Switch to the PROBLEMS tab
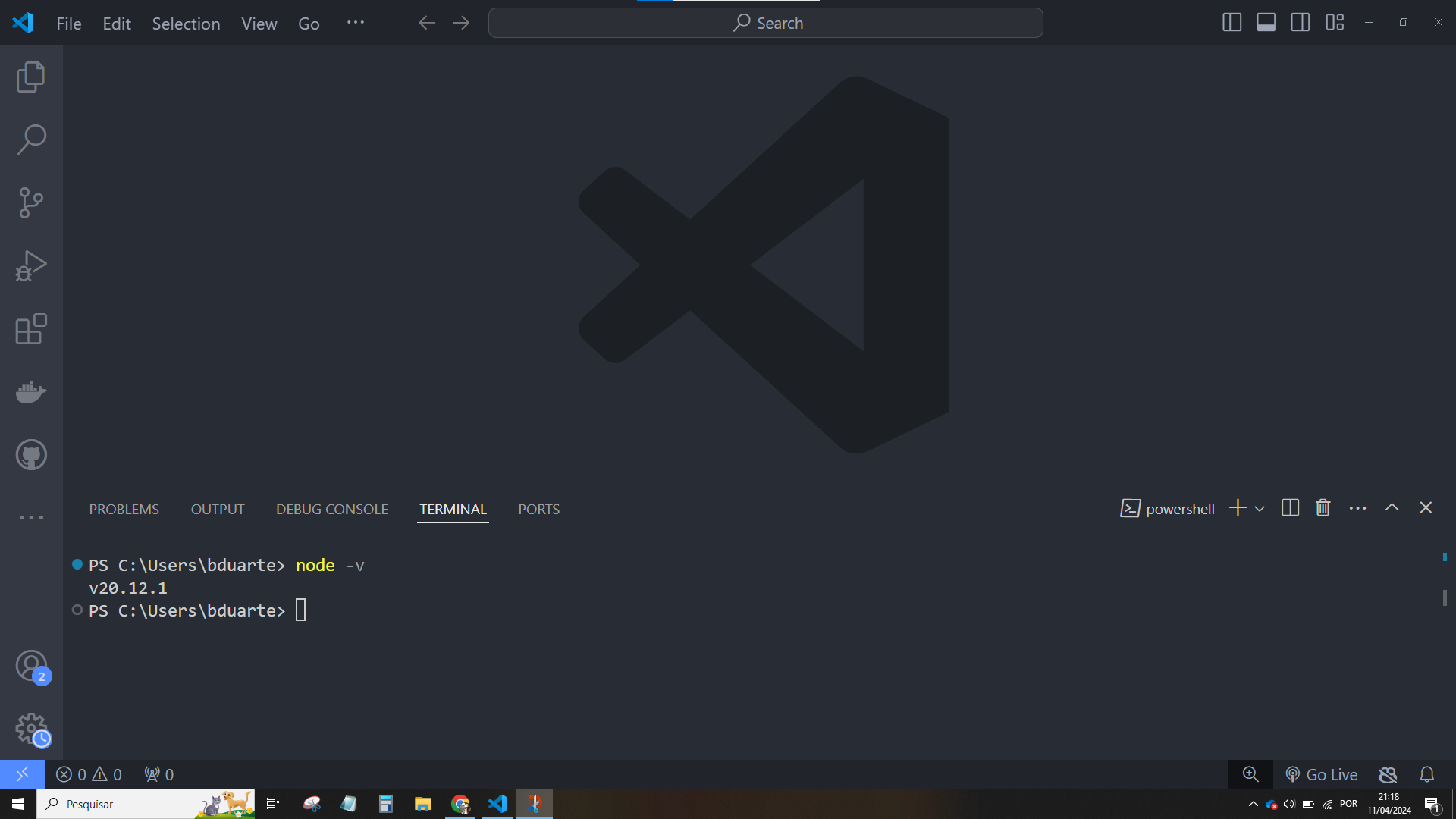Viewport: 1456px width, 819px height. pos(124,509)
